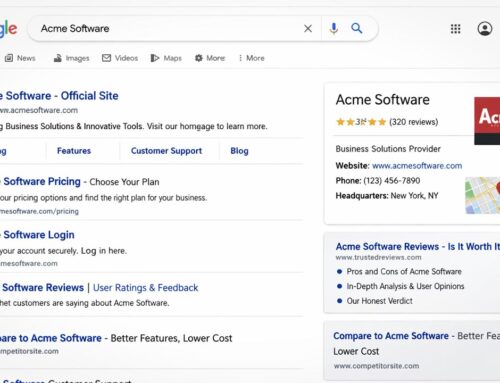500x383 pixels.
Task: Click the Acme Software knowledge panel title
Action: 383,100
